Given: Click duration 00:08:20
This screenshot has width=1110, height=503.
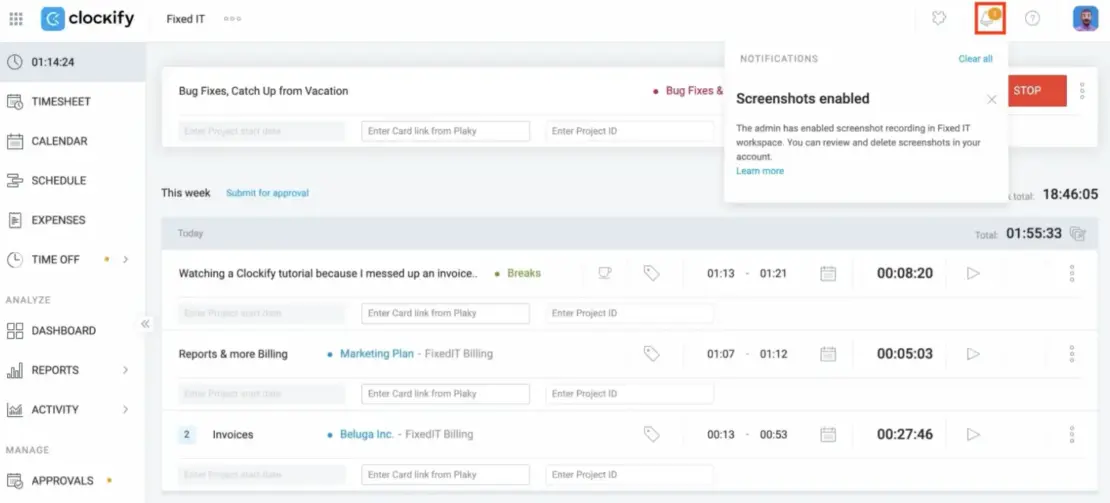Looking at the screenshot, I should 905,273.
